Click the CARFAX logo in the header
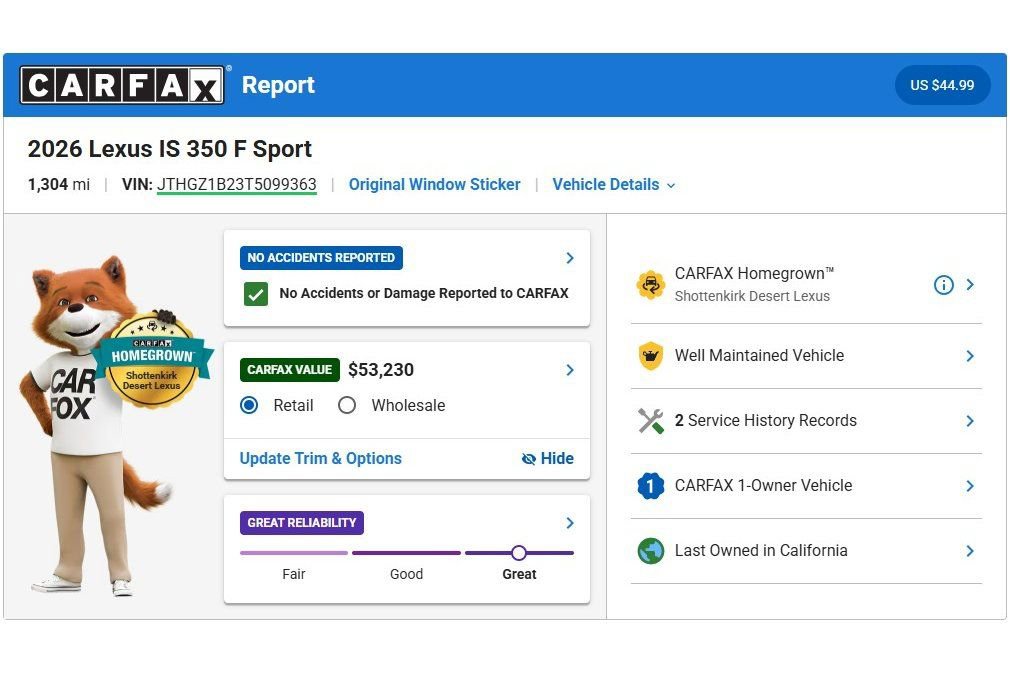 (122, 85)
